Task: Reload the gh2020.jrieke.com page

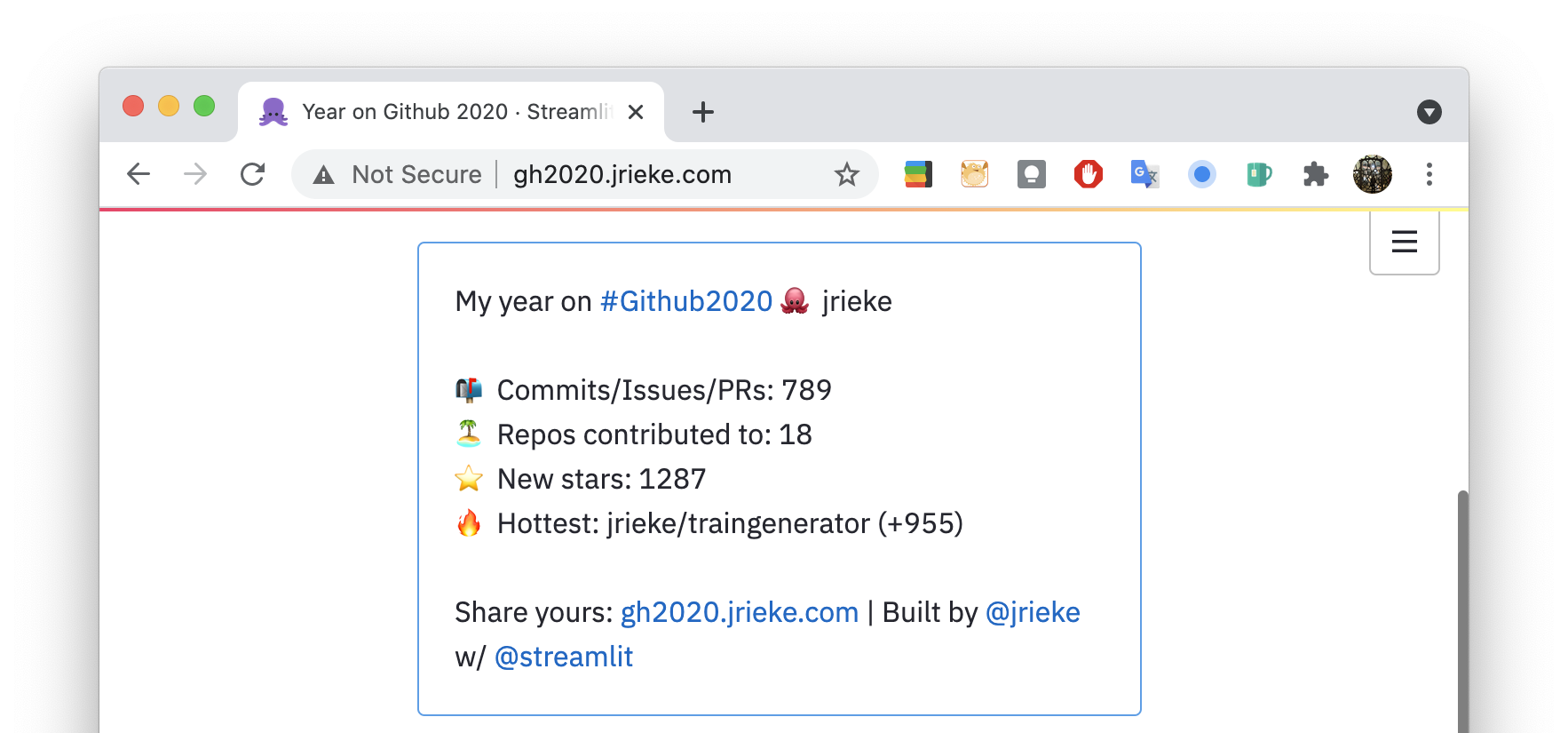Action: (x=253, y=174)
